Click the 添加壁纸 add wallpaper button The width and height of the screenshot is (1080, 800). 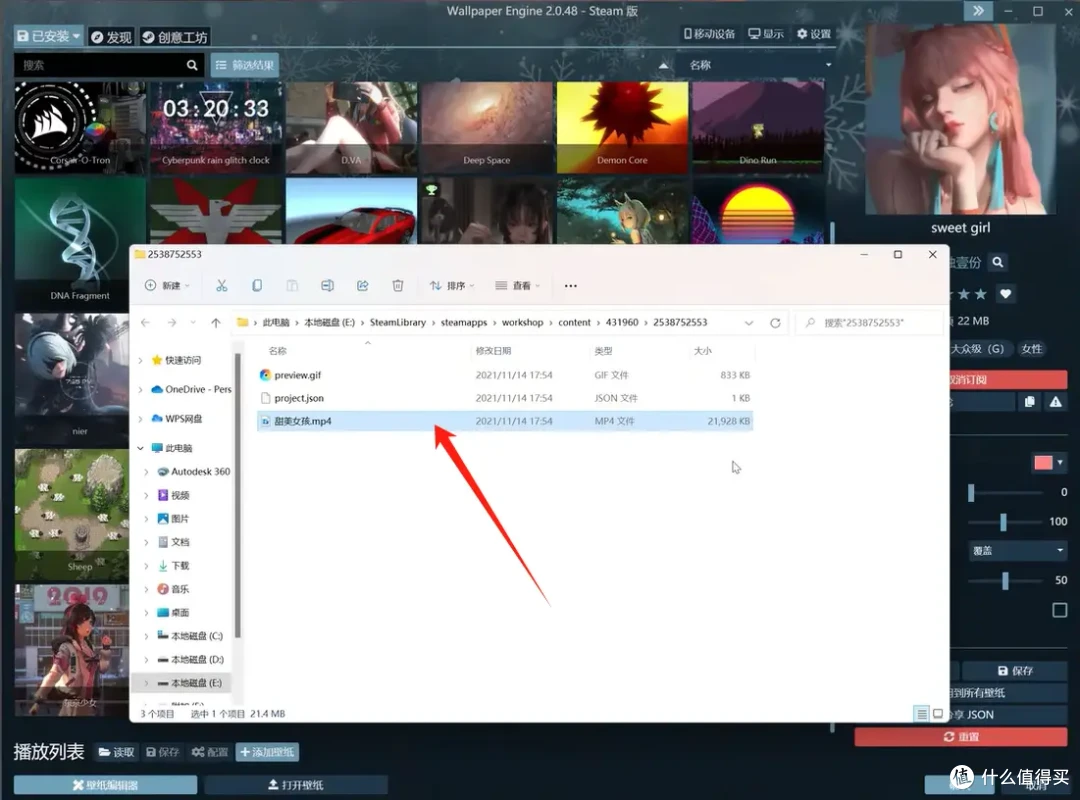(x=267, y=752)
